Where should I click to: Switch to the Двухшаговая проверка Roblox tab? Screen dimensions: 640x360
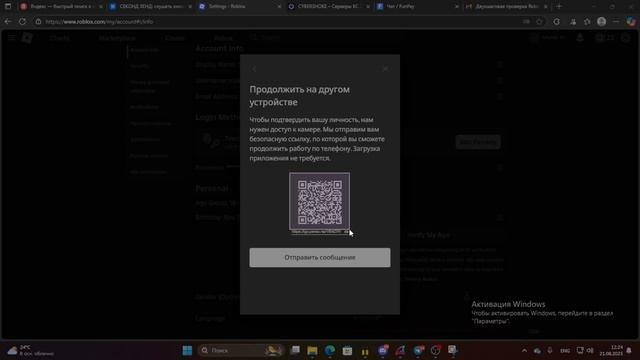506,7
